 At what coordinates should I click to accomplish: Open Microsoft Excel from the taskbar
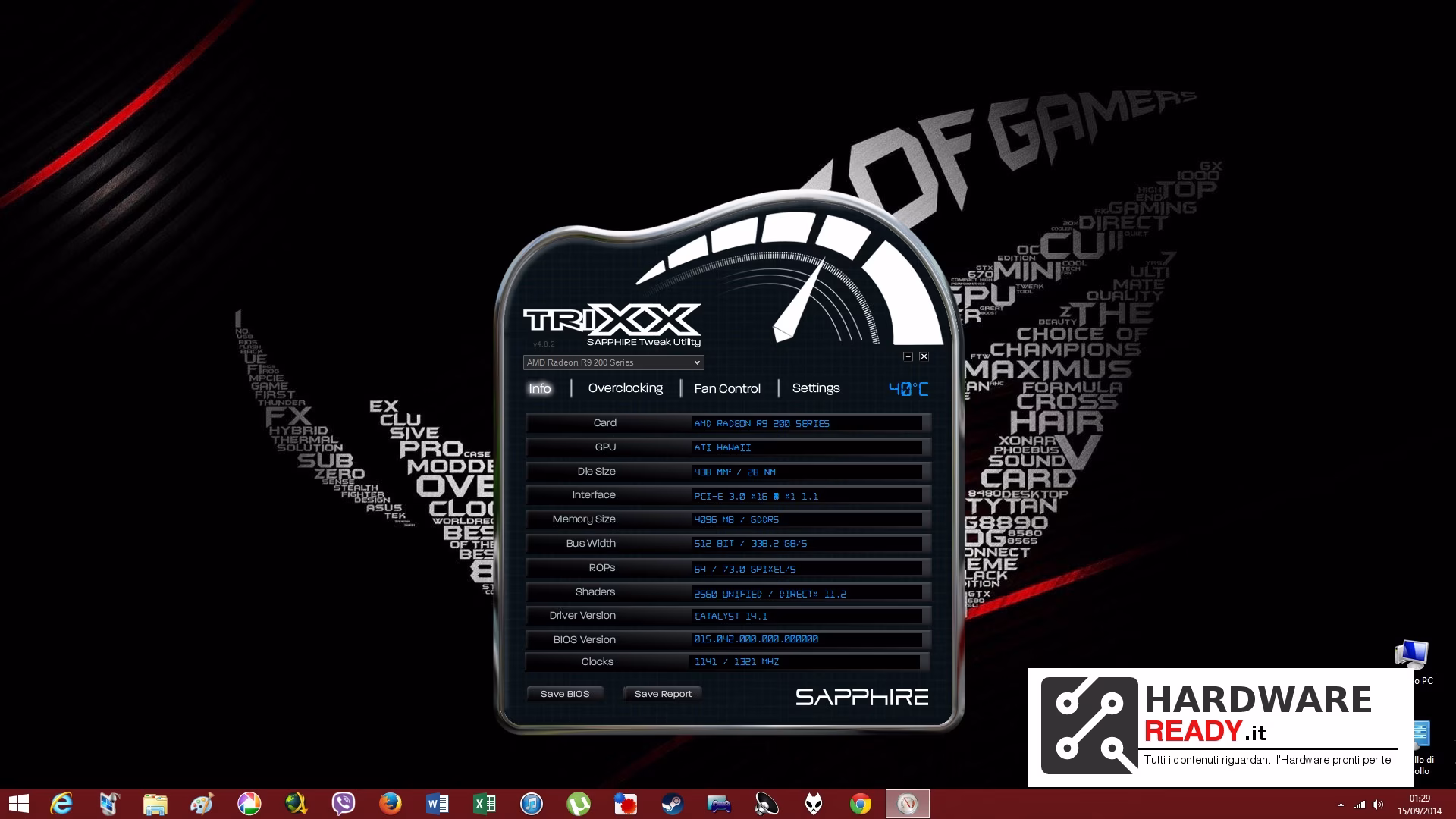point(485,804)
